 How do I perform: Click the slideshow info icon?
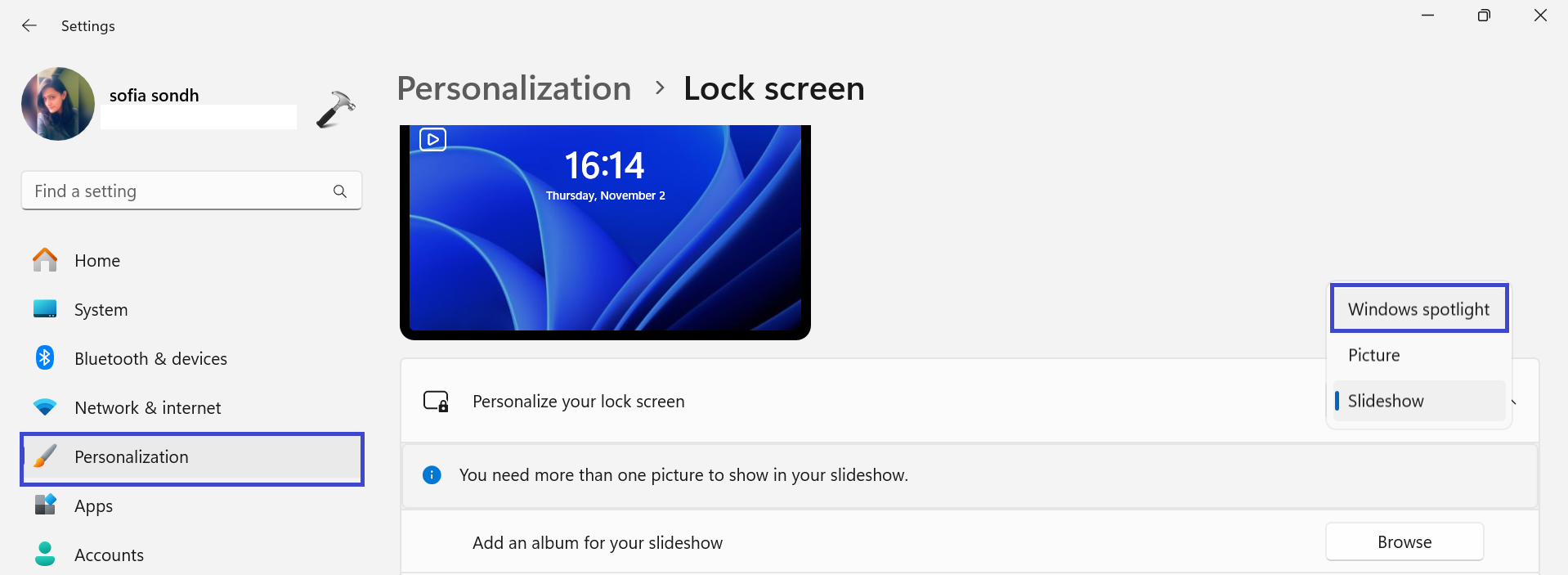[x=432, y=475]
